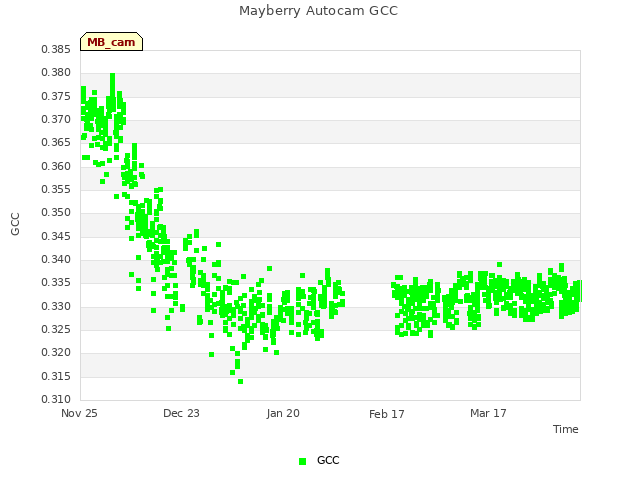Click the 0.345 y-axis value
This screenshot has height=480, width=640.
coord(56,236)
